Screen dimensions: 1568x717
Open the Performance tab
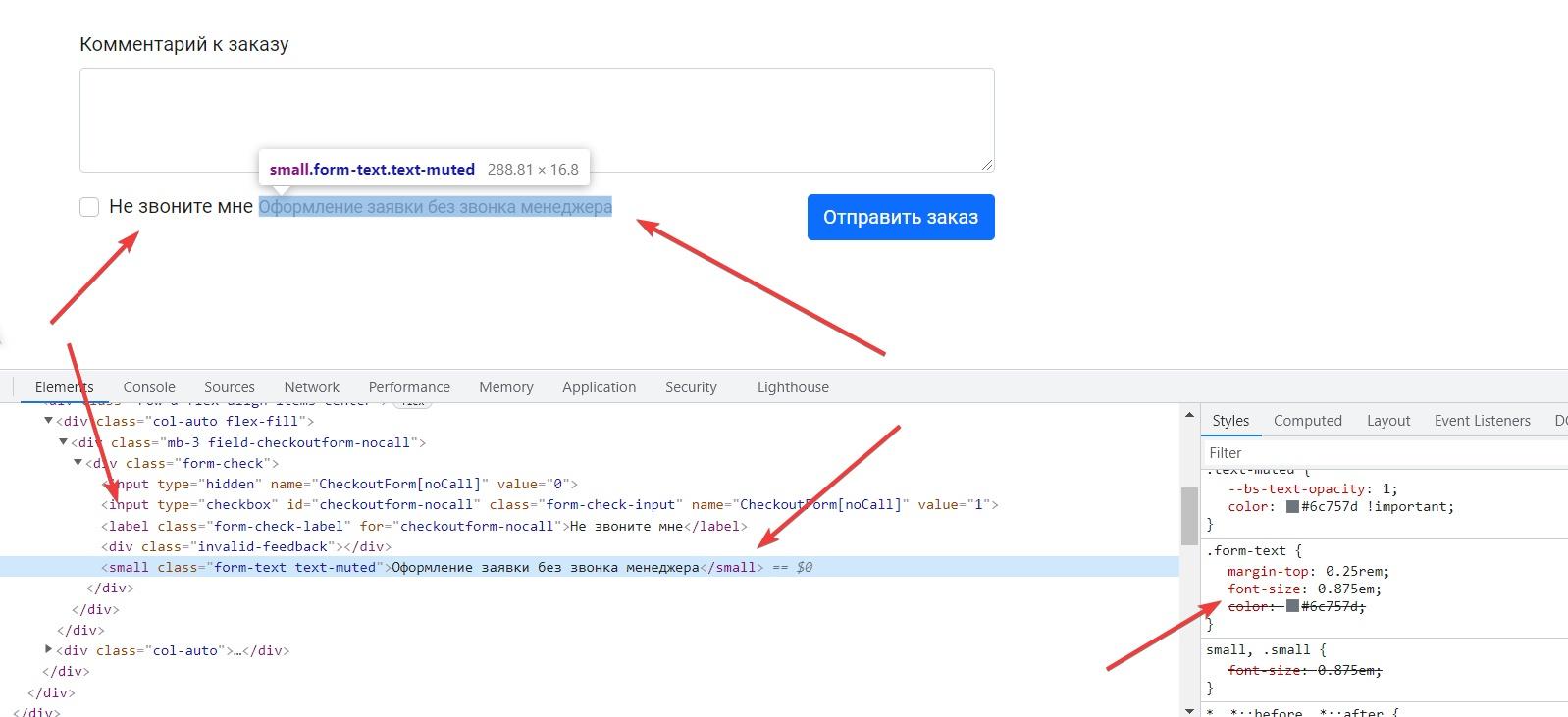pos(409,387)
